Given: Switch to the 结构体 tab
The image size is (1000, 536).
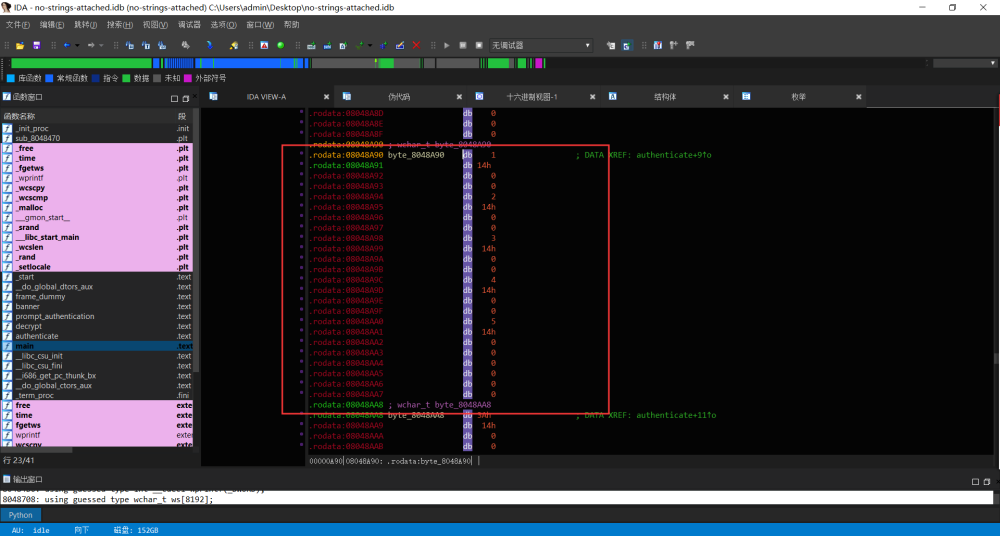Looking at the screenshot, I should 665,97.
